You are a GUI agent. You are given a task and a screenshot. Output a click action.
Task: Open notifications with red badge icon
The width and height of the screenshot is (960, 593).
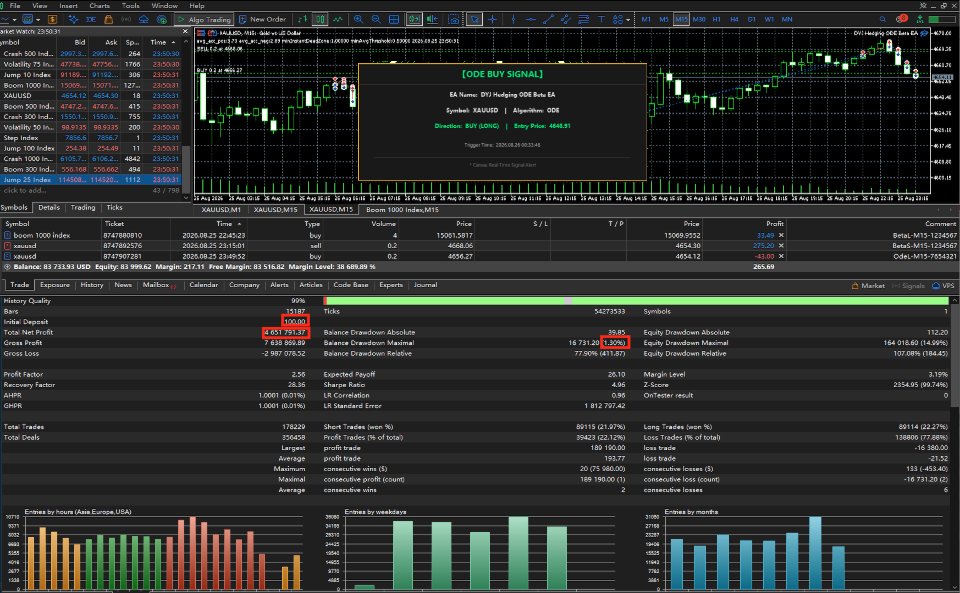902,19
